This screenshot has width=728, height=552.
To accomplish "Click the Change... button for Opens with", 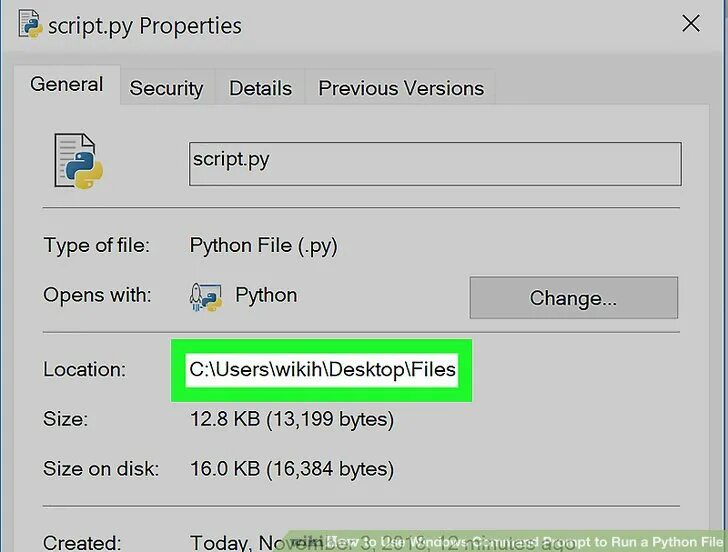I will click(573, 298).
